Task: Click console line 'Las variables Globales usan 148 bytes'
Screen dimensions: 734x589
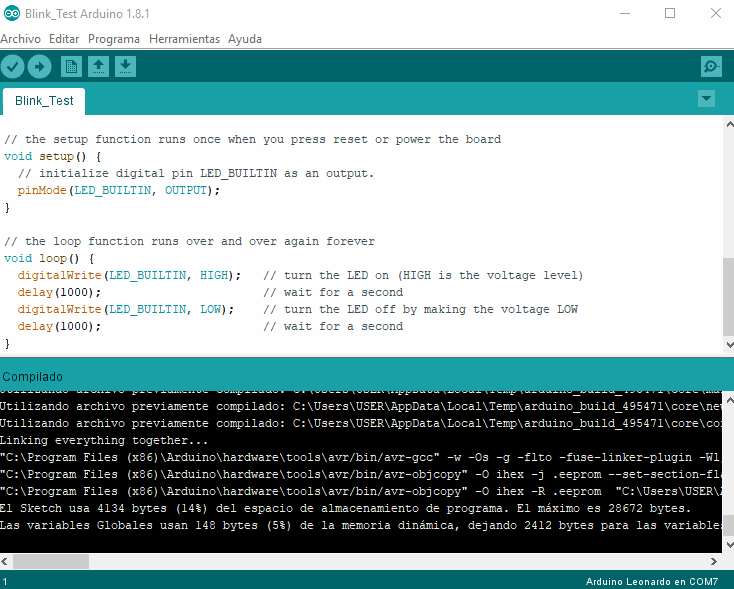Action: [129, 525]
